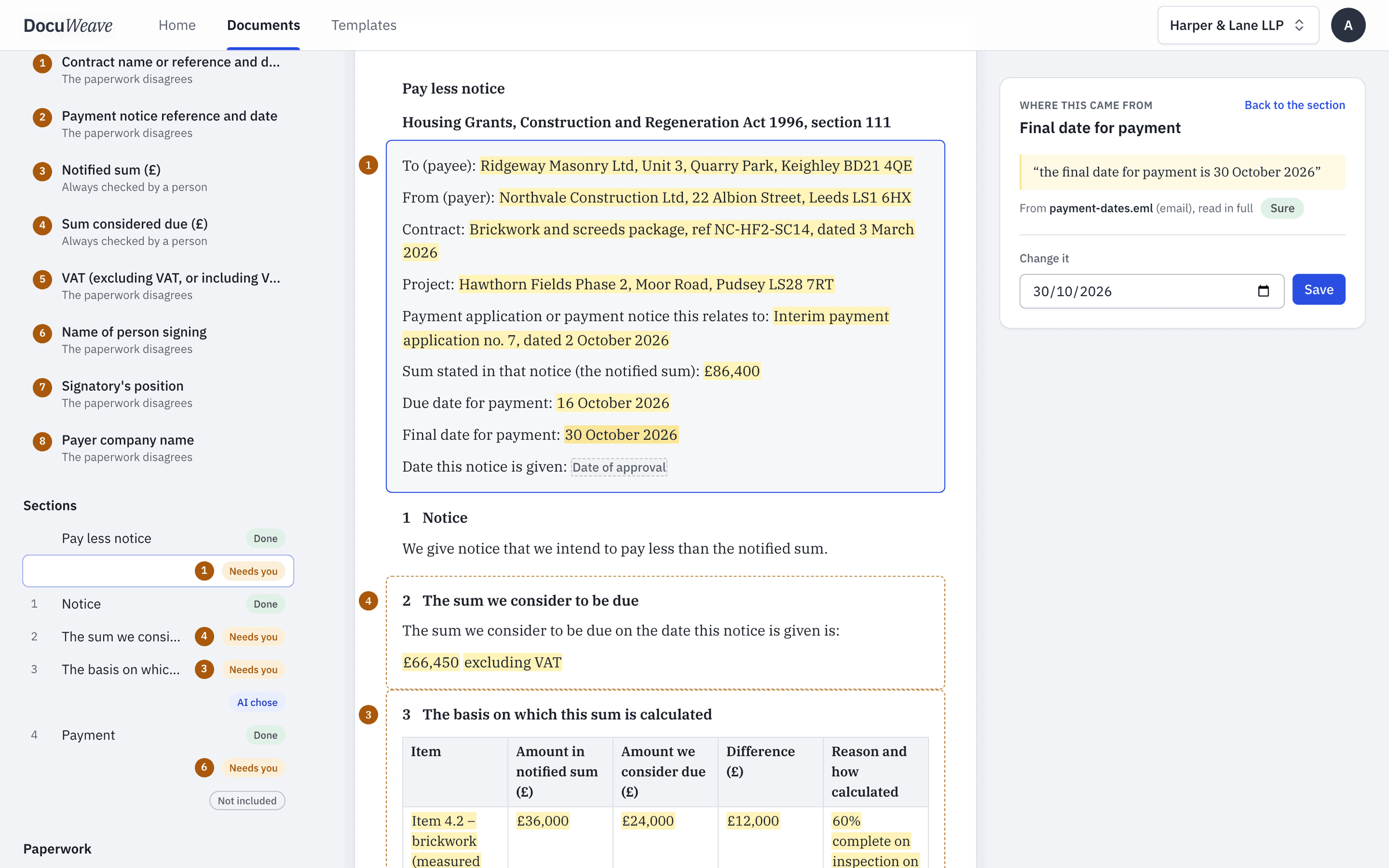Go to the Home tab
1389x868 pixels.
(177, 25)
